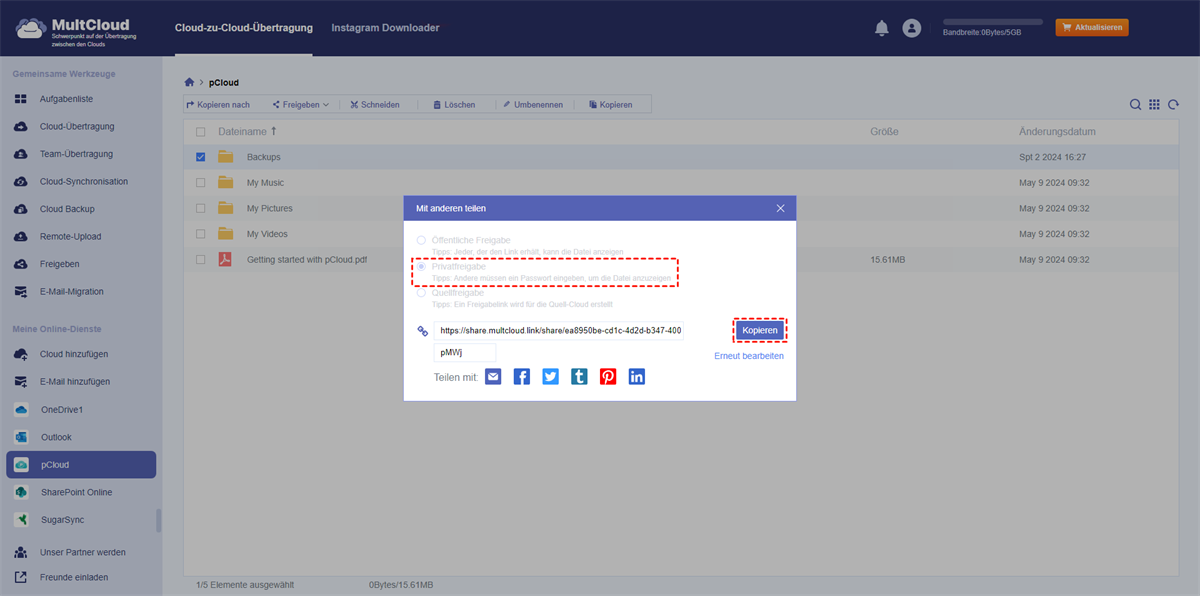1200x596 pixels.
Task: Click Umbenennen in toolbar
Action: (532, 104)
